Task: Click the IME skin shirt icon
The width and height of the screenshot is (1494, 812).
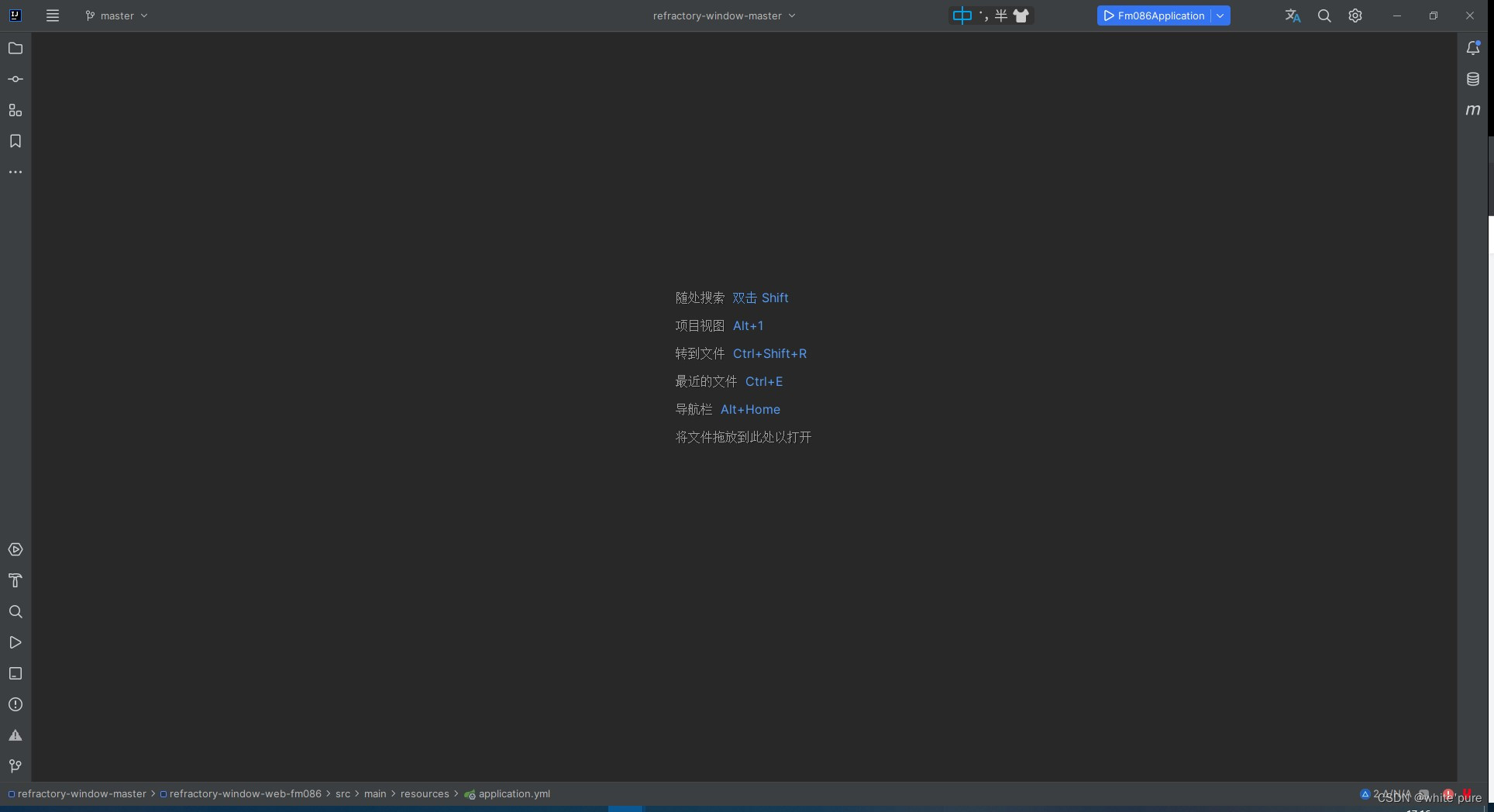Action: 1021,15
